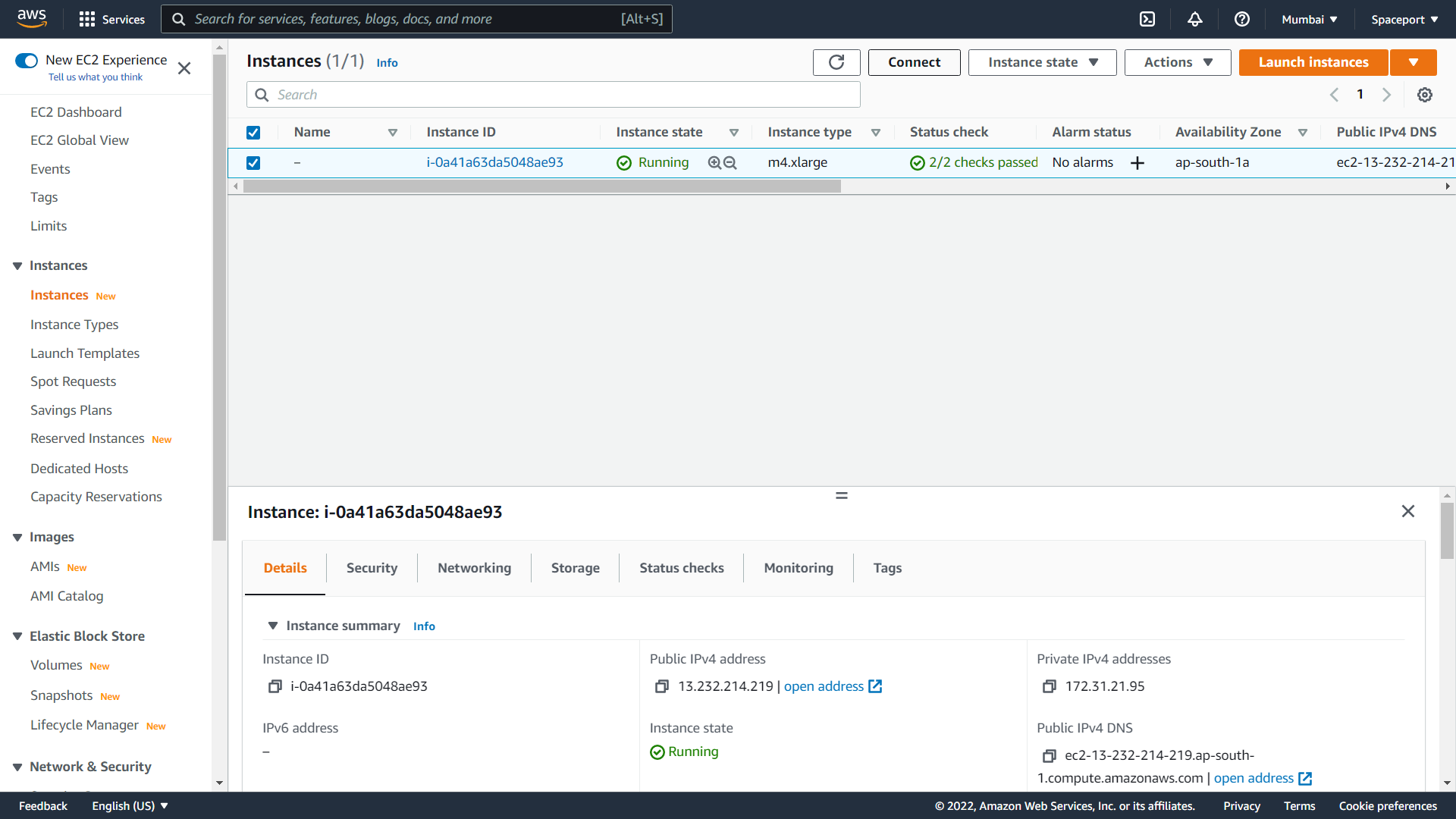Copy the Public IPv4 DNS
The width and height of the screenshot is (1456, 819).
pyautogui.click(x=1050, y=755)
